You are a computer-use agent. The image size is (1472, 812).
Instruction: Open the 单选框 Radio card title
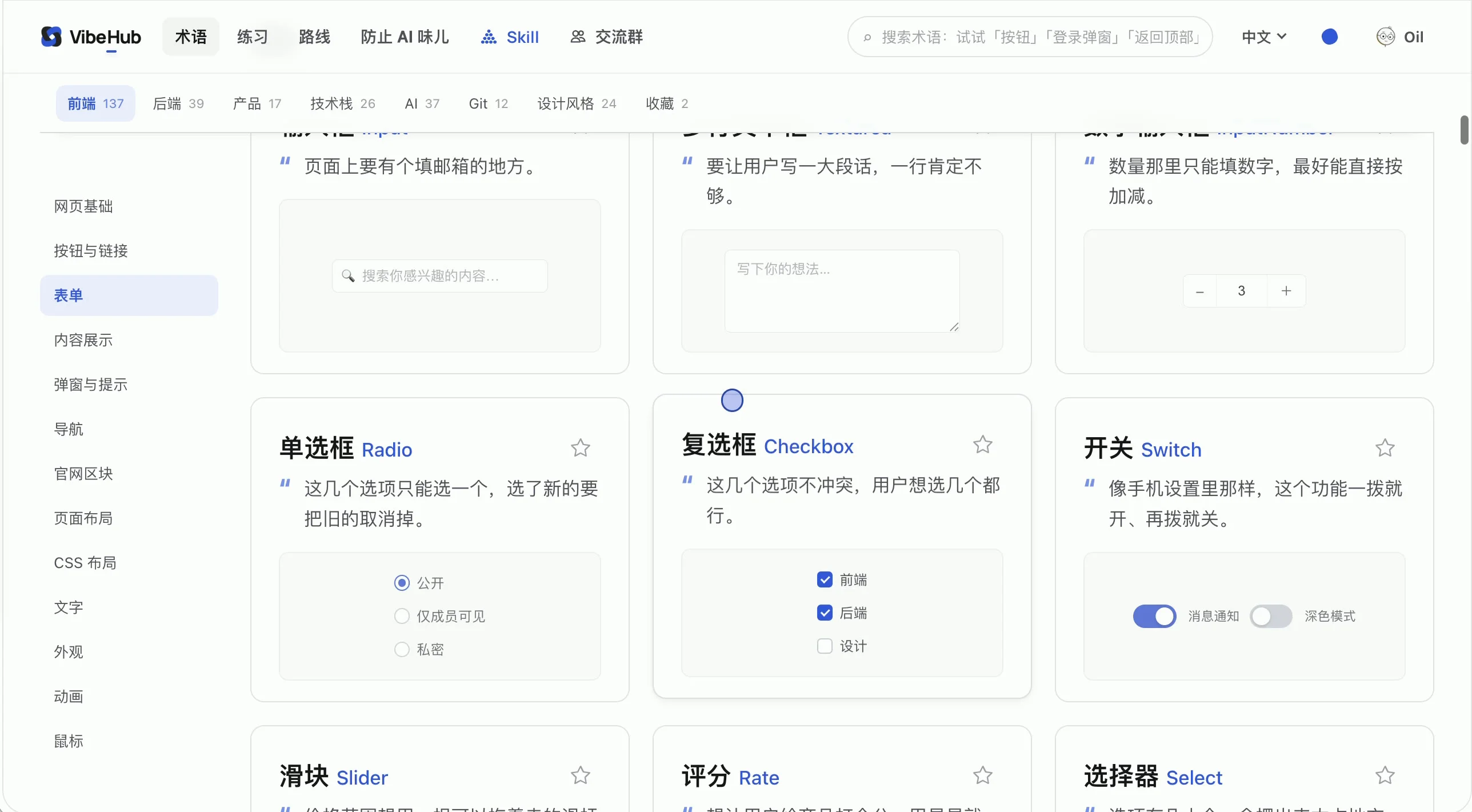(346, 449)
